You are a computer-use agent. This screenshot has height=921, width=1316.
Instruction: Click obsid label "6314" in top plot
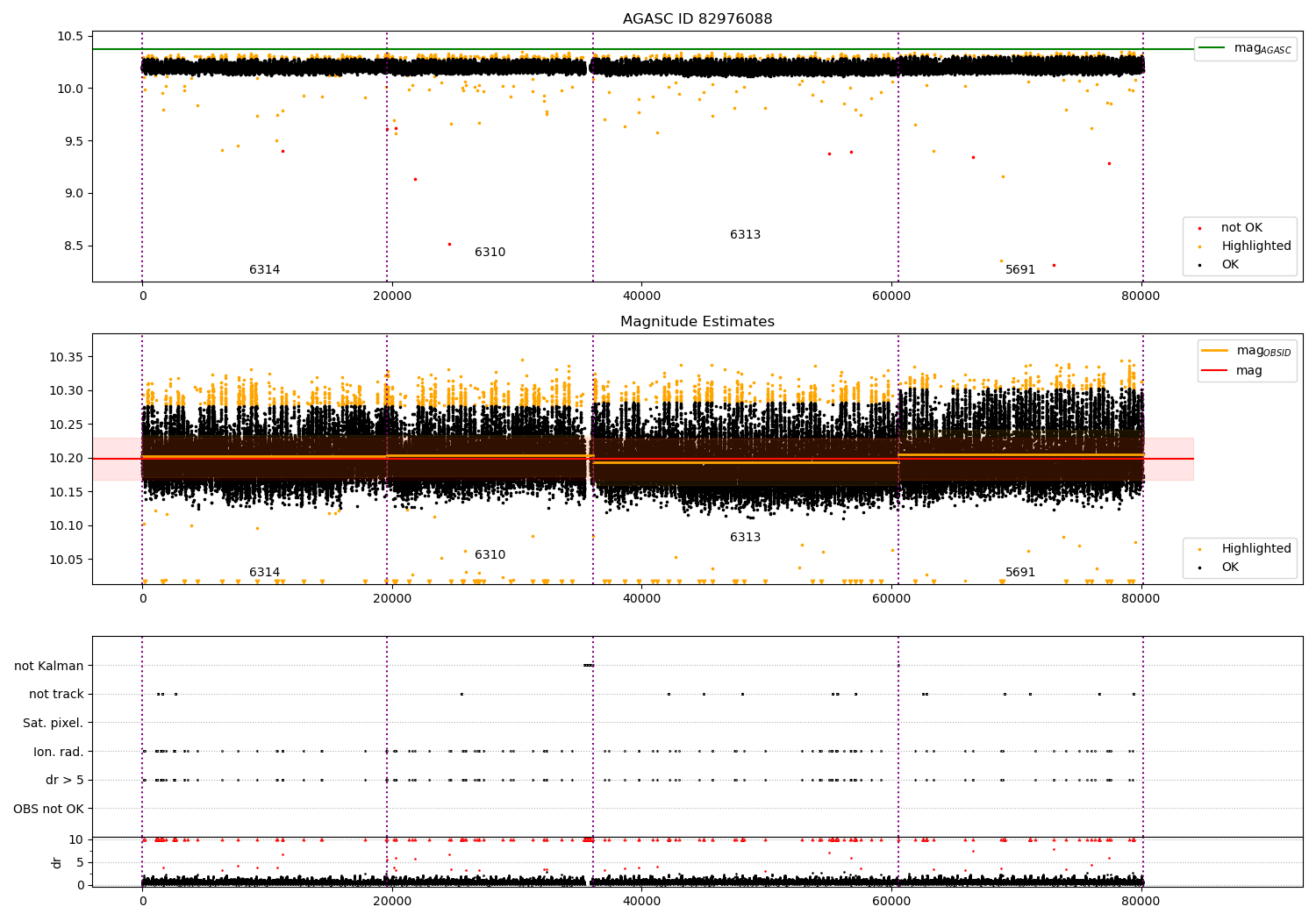point(264,270)
